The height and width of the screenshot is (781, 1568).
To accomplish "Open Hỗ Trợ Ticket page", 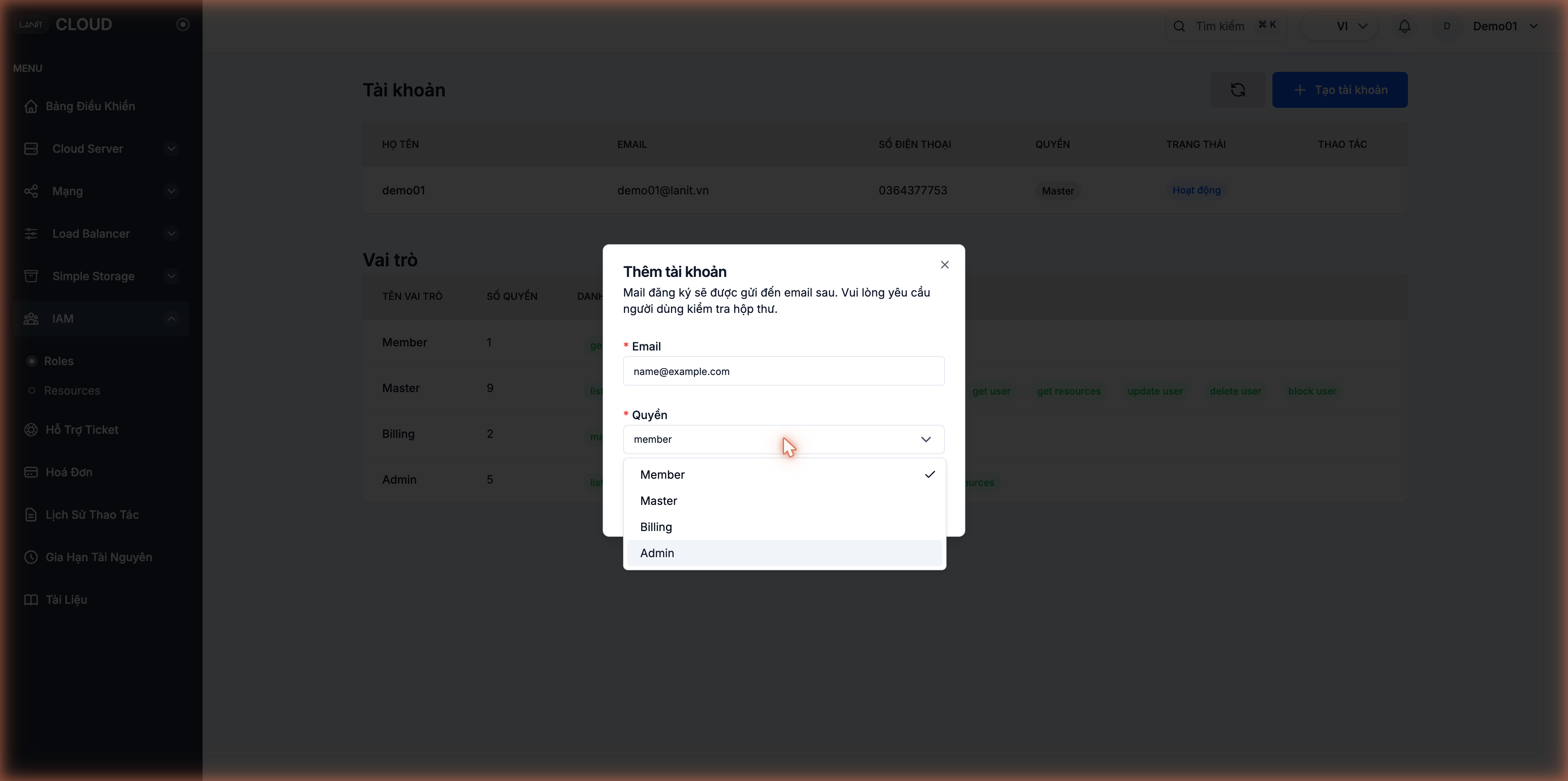I will (82, 430).
